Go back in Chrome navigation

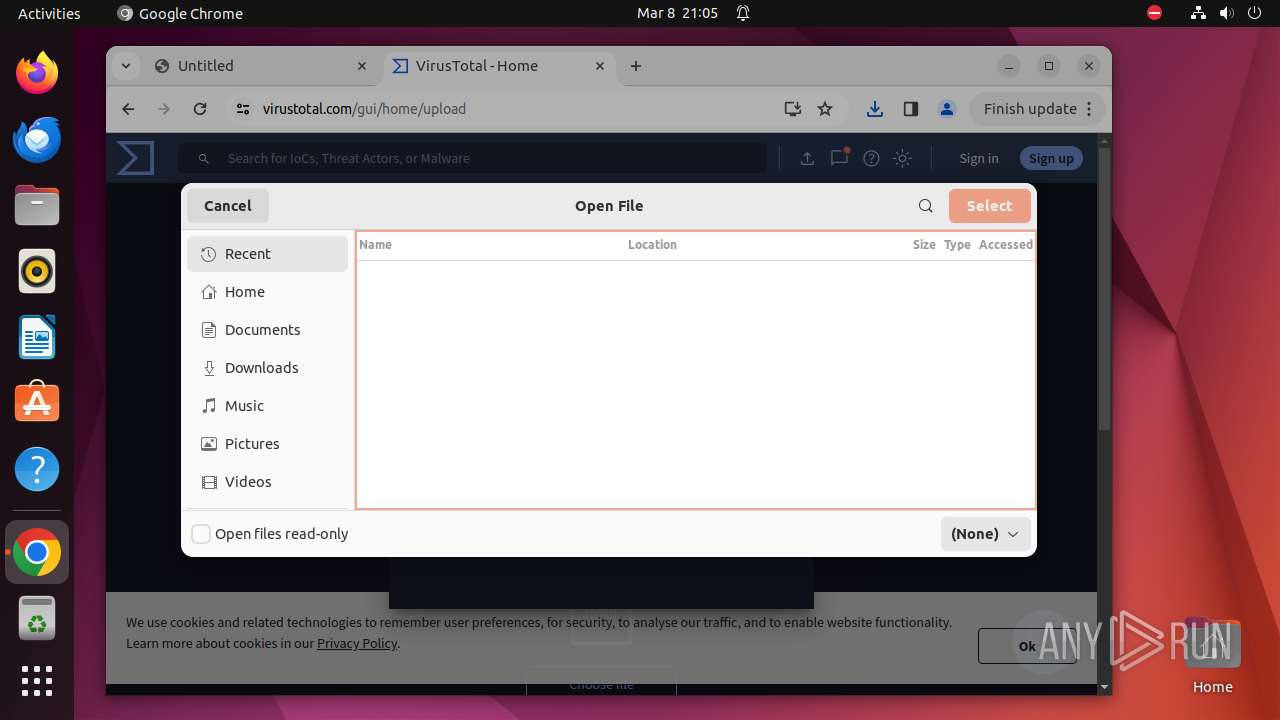(x=128, y=109)
